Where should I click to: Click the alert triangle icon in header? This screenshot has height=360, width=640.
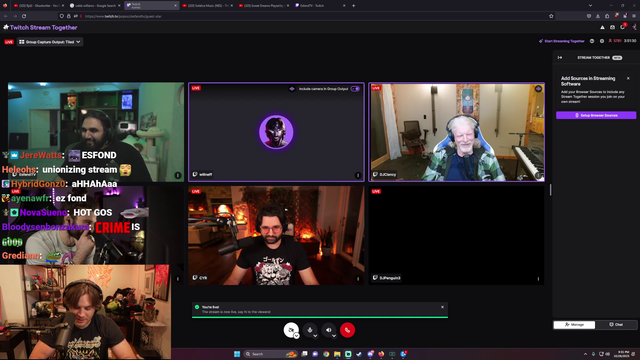click(602, 27)
